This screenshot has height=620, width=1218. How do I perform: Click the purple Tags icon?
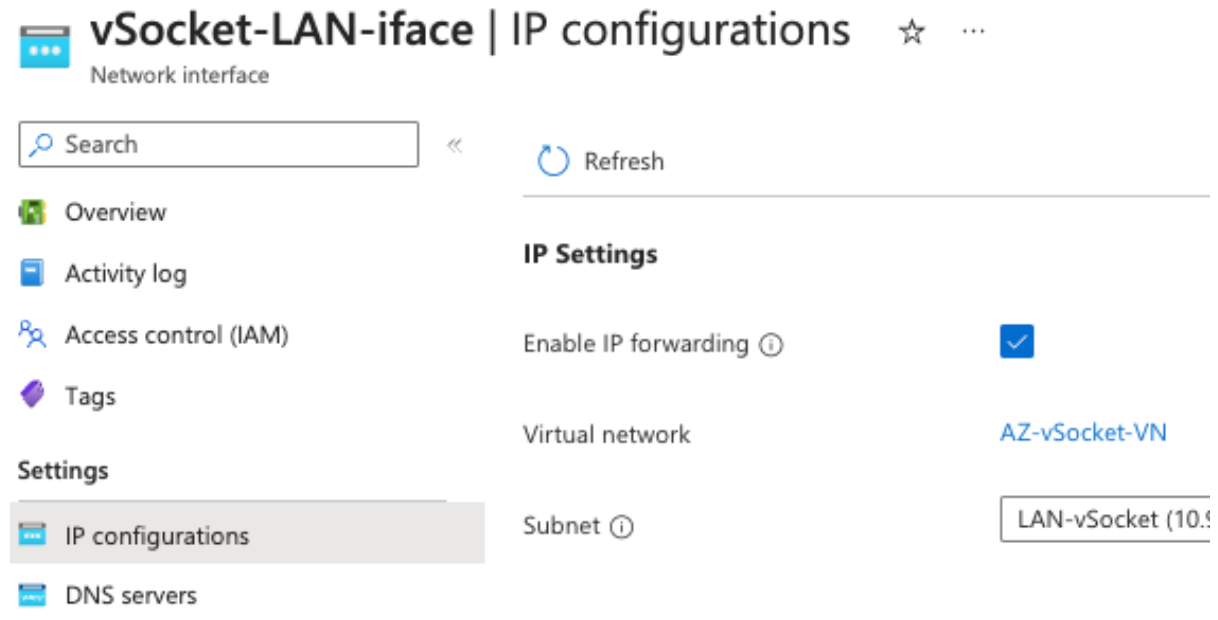click(x=33, y=396)
